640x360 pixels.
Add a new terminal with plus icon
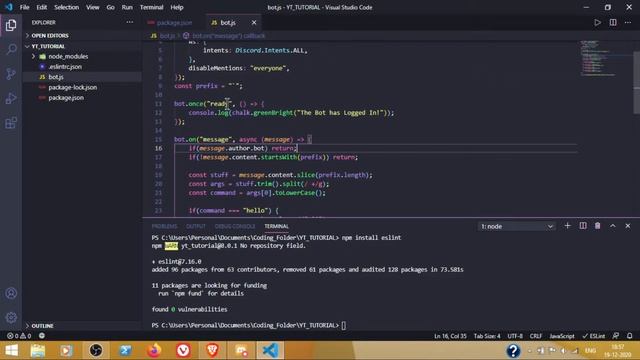coord(567,226)
